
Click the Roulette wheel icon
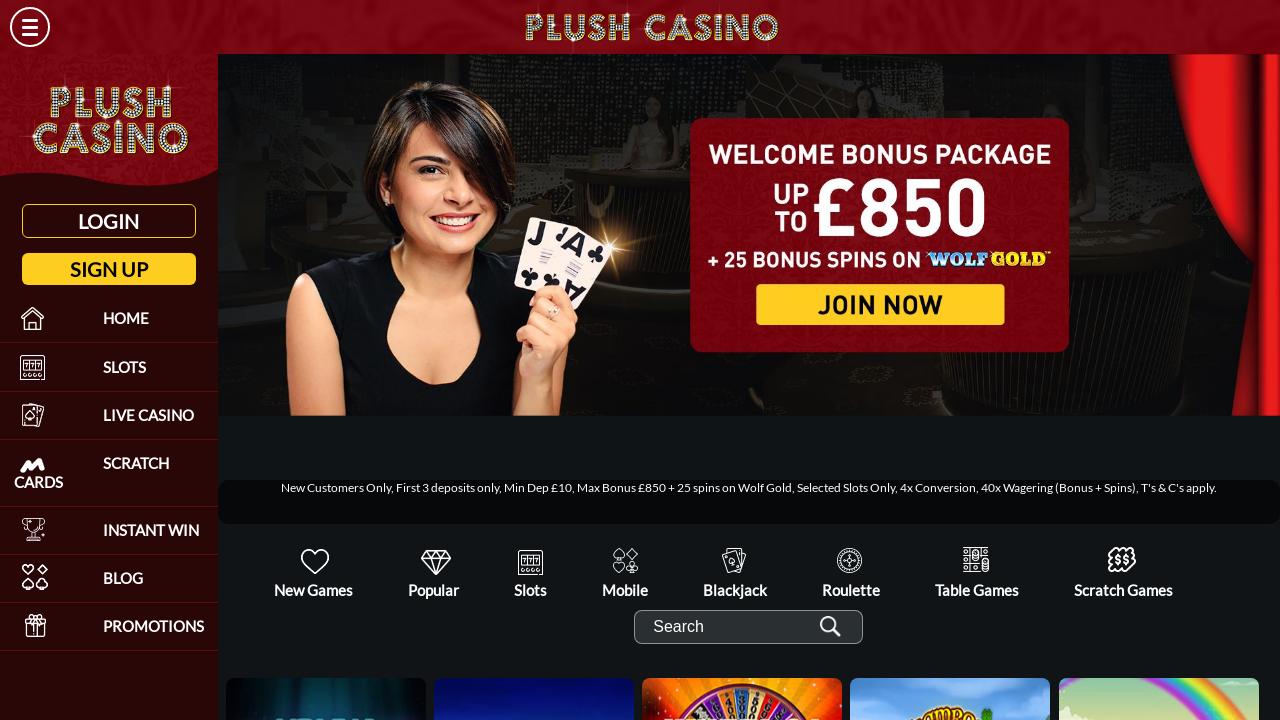(849, 561)
